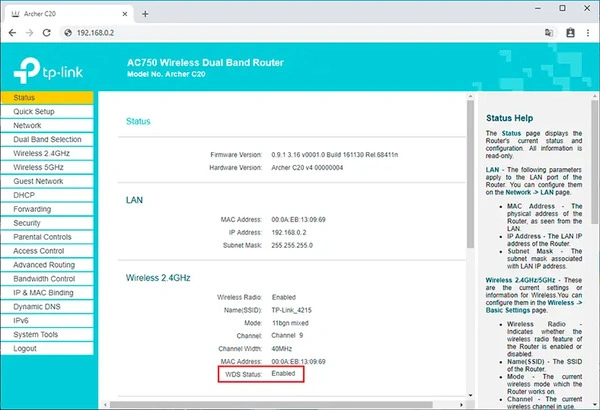Open System Tools
This screenshot has width=600, height=410.
[x=47, y=335]
